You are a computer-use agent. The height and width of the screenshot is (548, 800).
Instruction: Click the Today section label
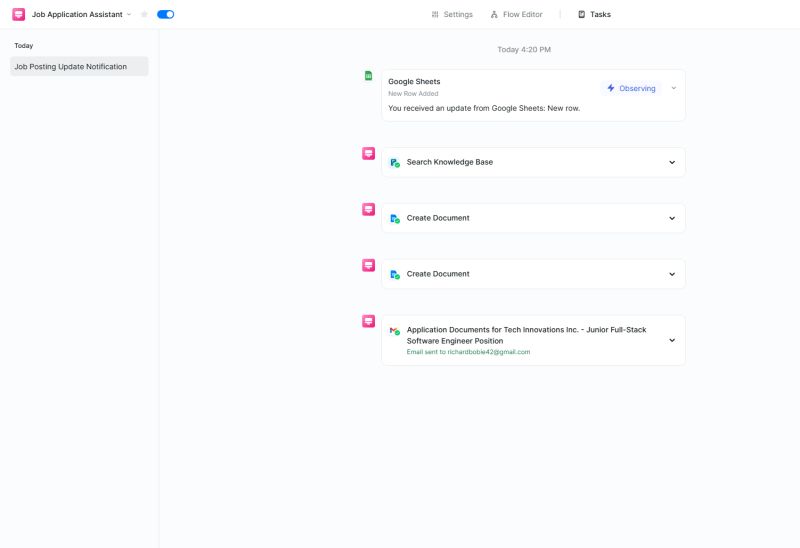click(23, 45)
